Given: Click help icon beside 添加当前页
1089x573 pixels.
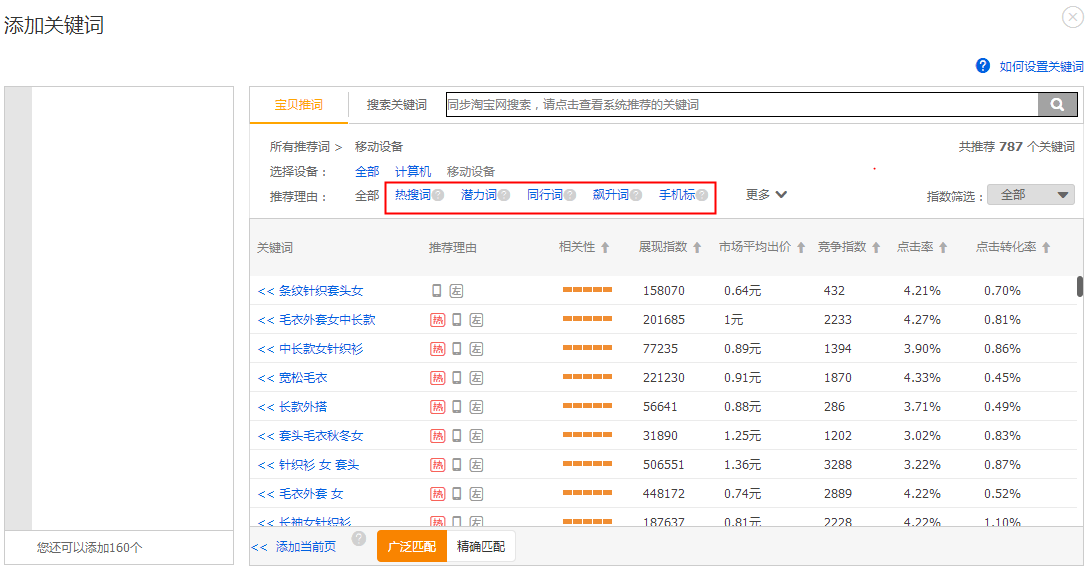Looking at the screenshot, I should click(x=358, y=538).
